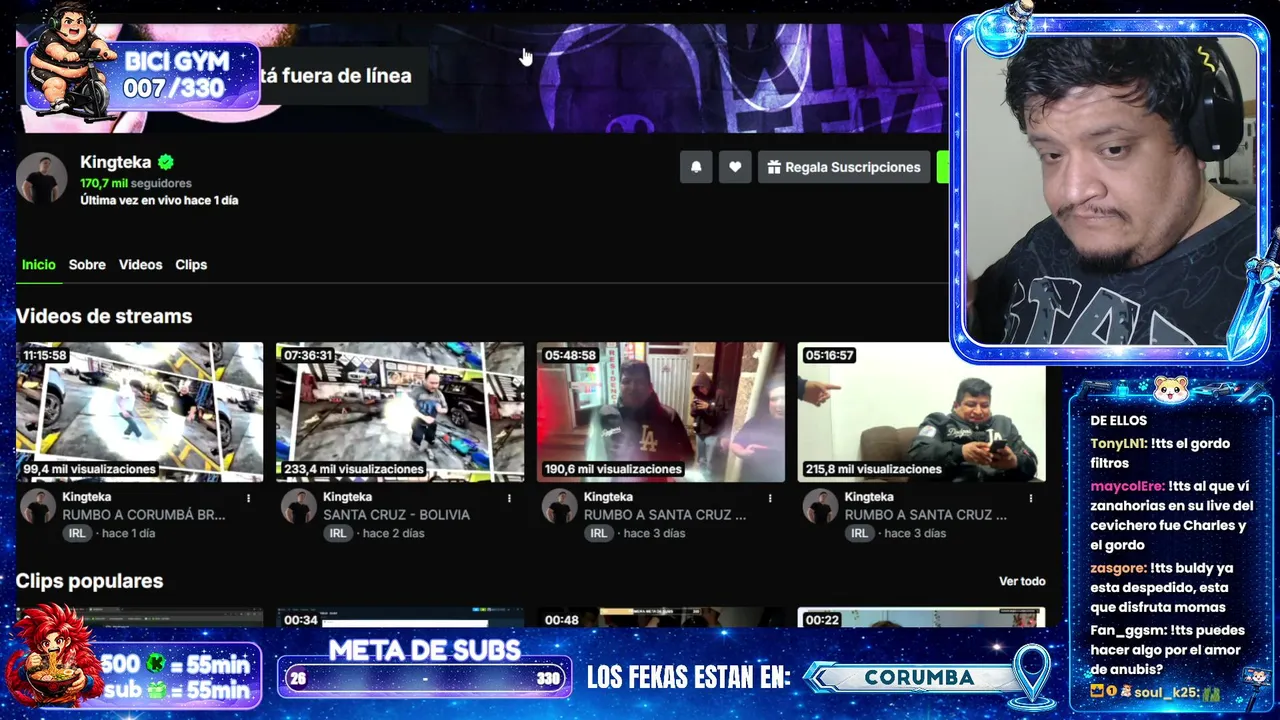This screenshot has width=1280, height=720.
Task: Click chat username maycolEre
Action: 1127,486
